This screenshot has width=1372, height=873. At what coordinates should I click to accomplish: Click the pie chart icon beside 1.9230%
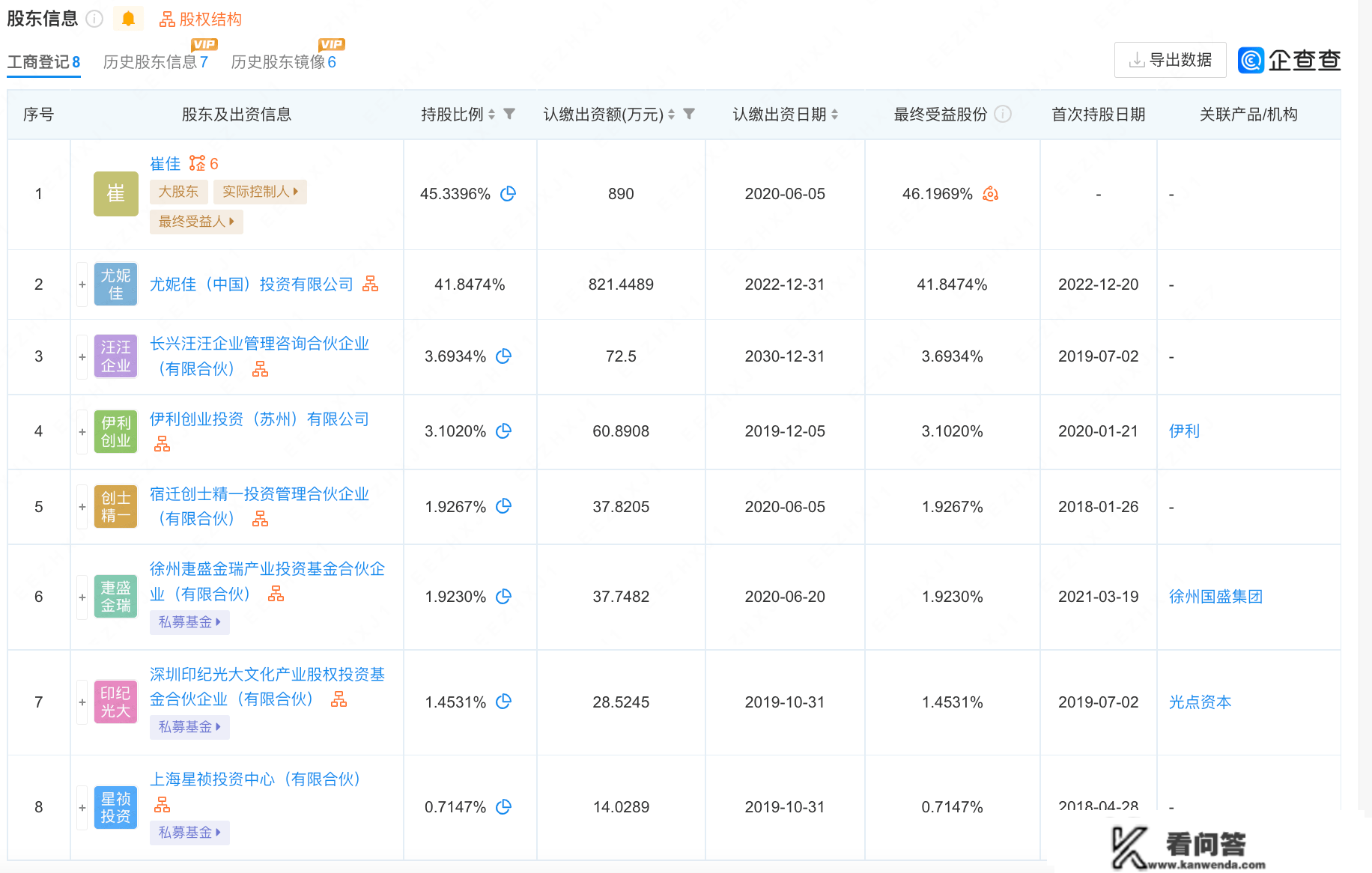(x=503, y=597)
